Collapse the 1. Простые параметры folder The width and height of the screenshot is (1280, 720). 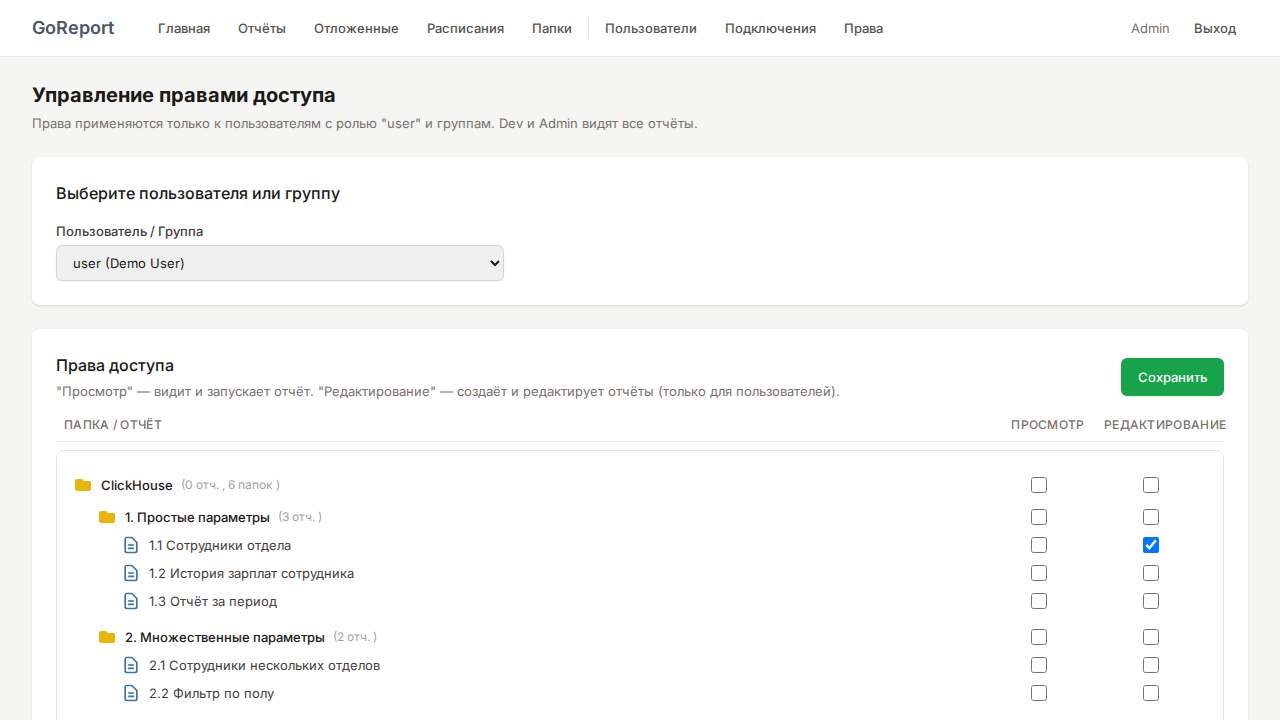(197, 518)
